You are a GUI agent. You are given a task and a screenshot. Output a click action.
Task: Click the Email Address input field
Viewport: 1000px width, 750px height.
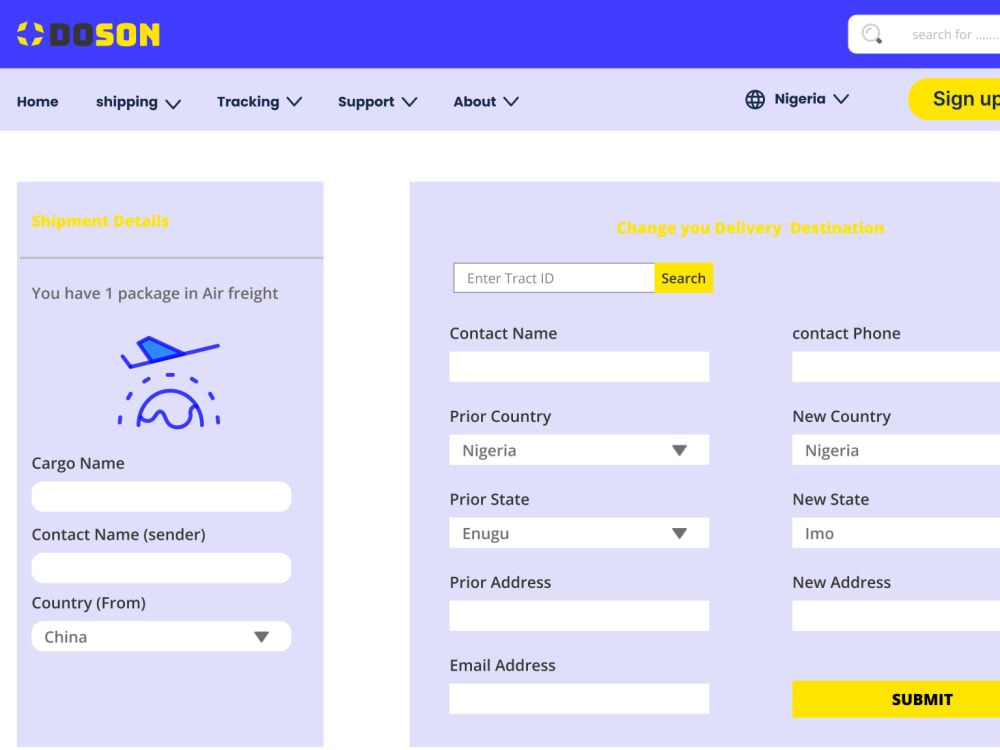tap(579, 699)
